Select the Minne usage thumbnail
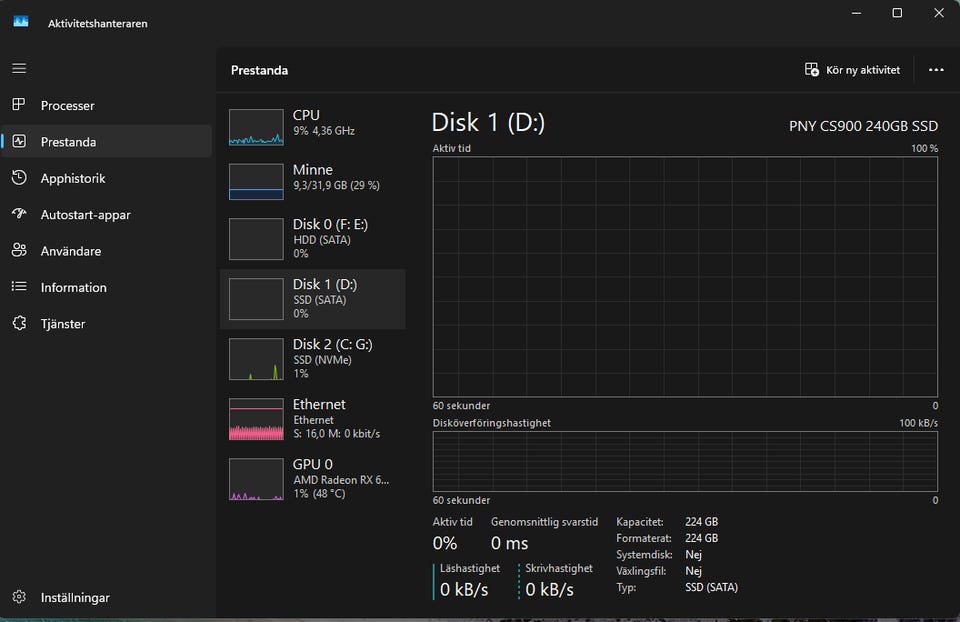 click(x=256, y=182)
